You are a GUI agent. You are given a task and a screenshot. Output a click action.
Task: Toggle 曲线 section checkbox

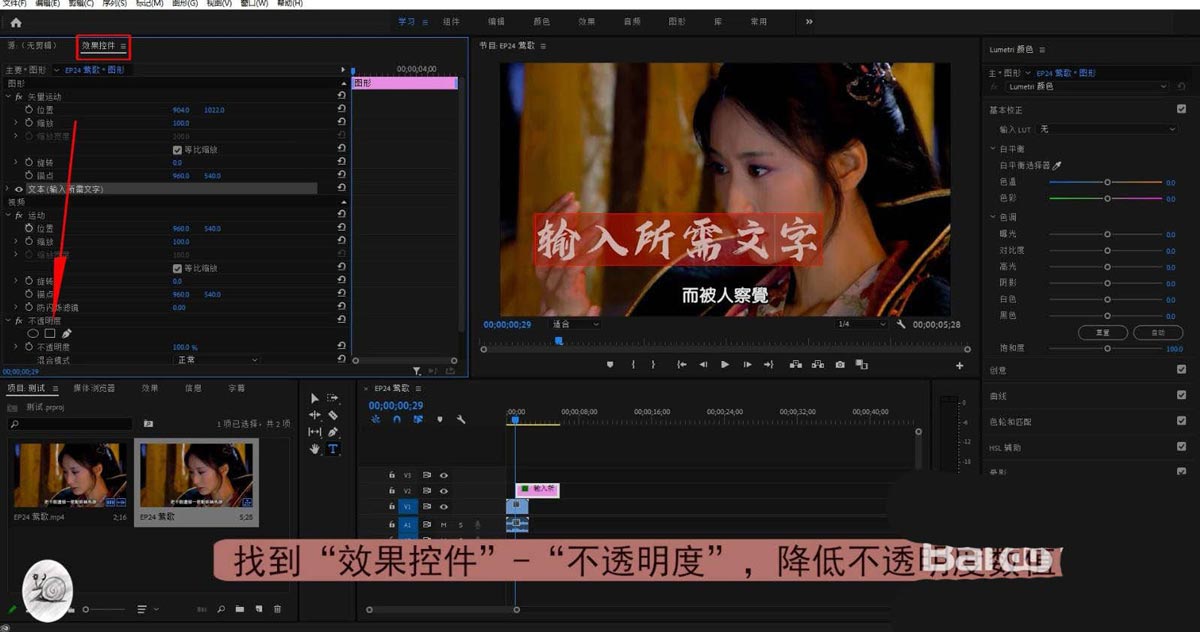point(1181,396)
